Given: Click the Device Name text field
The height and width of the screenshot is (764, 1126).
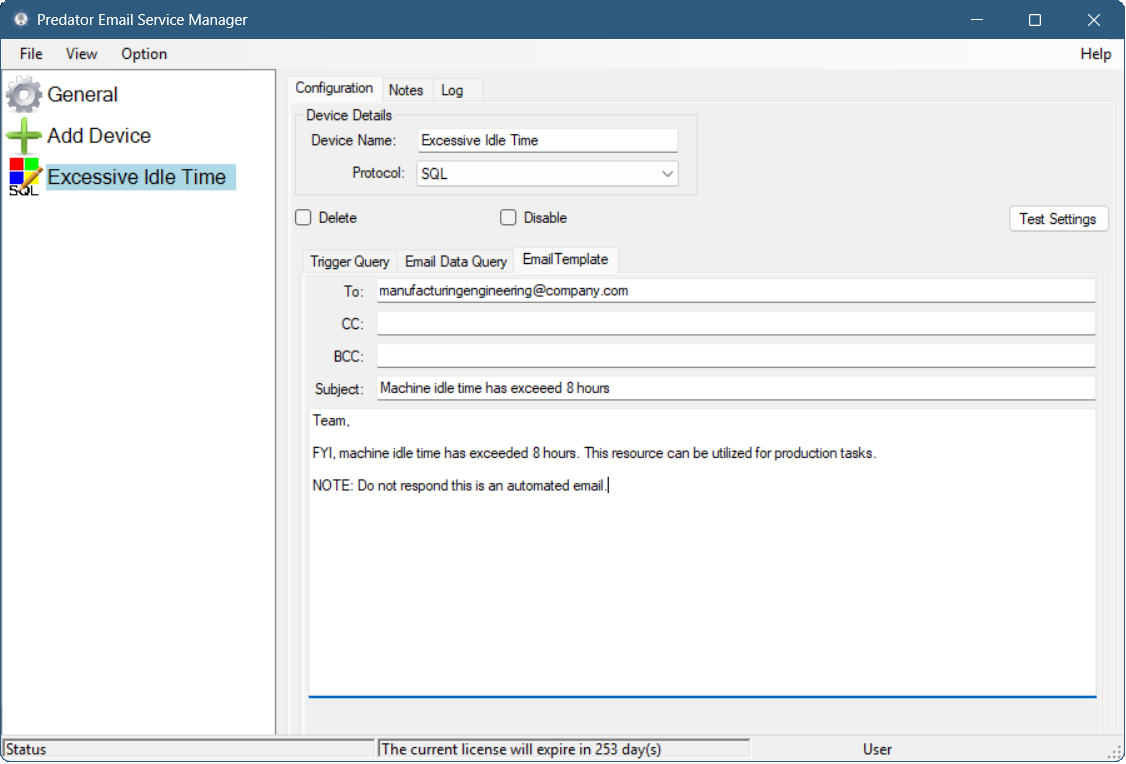Looking at the screenshot, I should pos(546,140).
